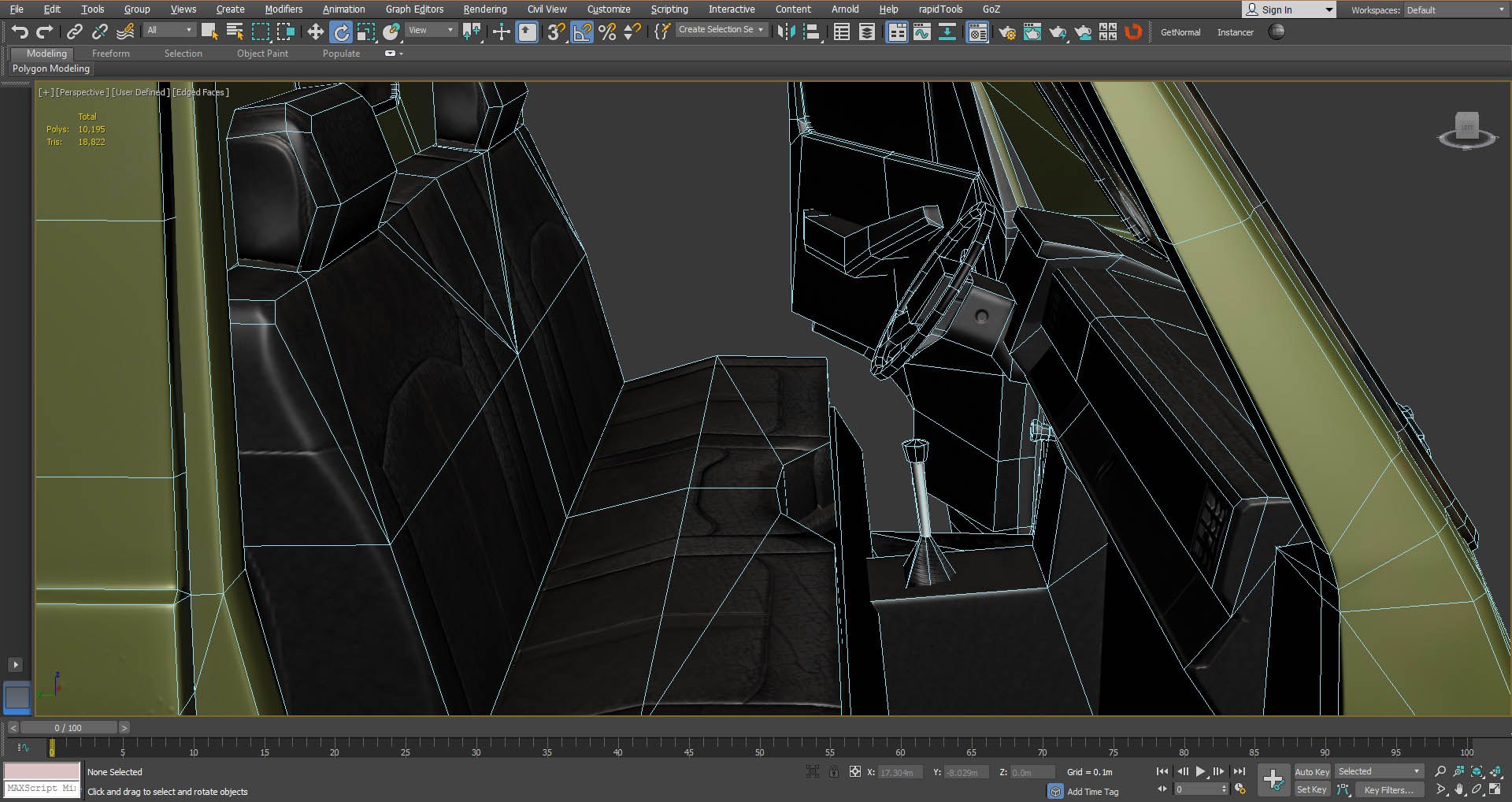Toggle Spinner Snap
Image resolution: width=1512 pixels, height=802 pixels.
(632, 32)
